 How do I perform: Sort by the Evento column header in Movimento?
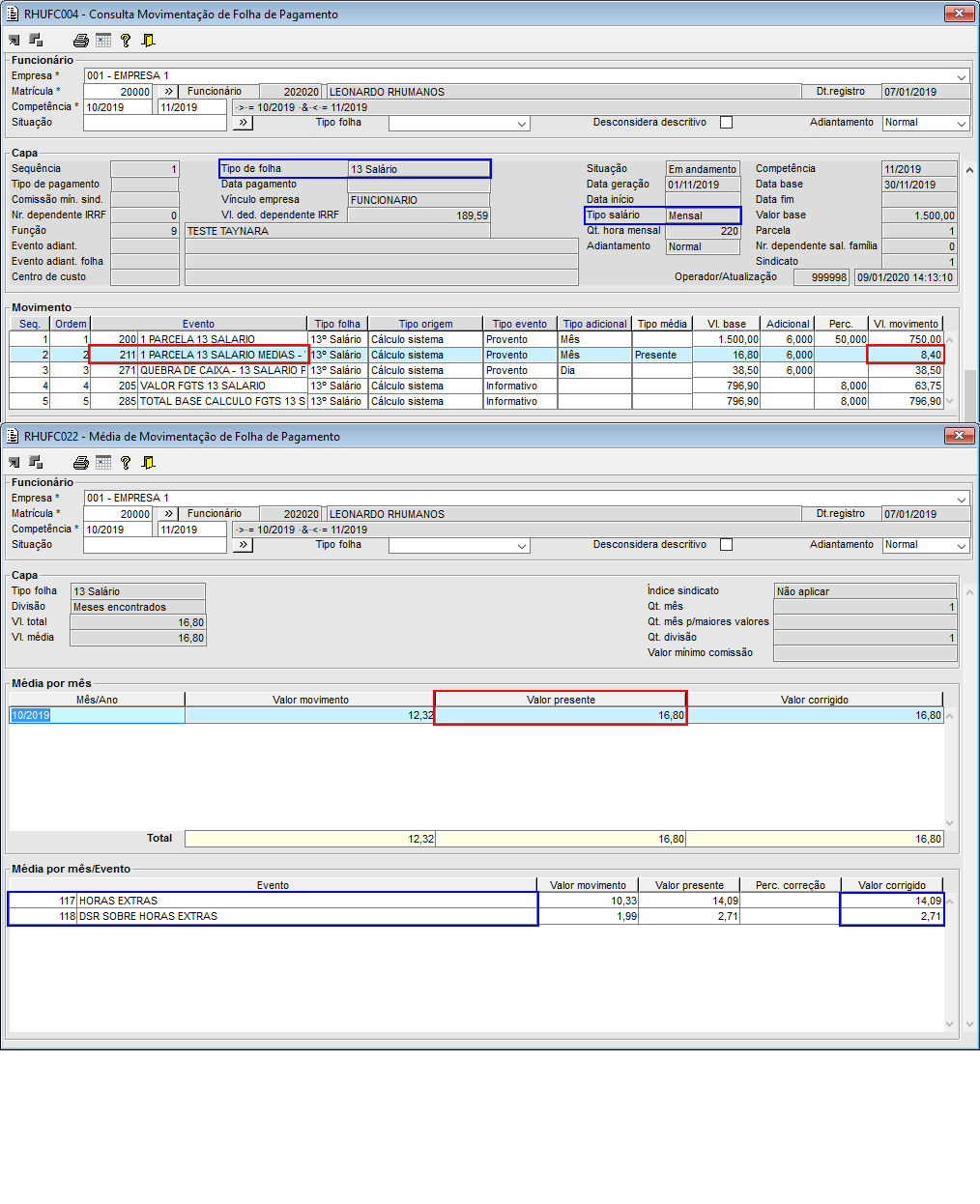pos(198,324)
